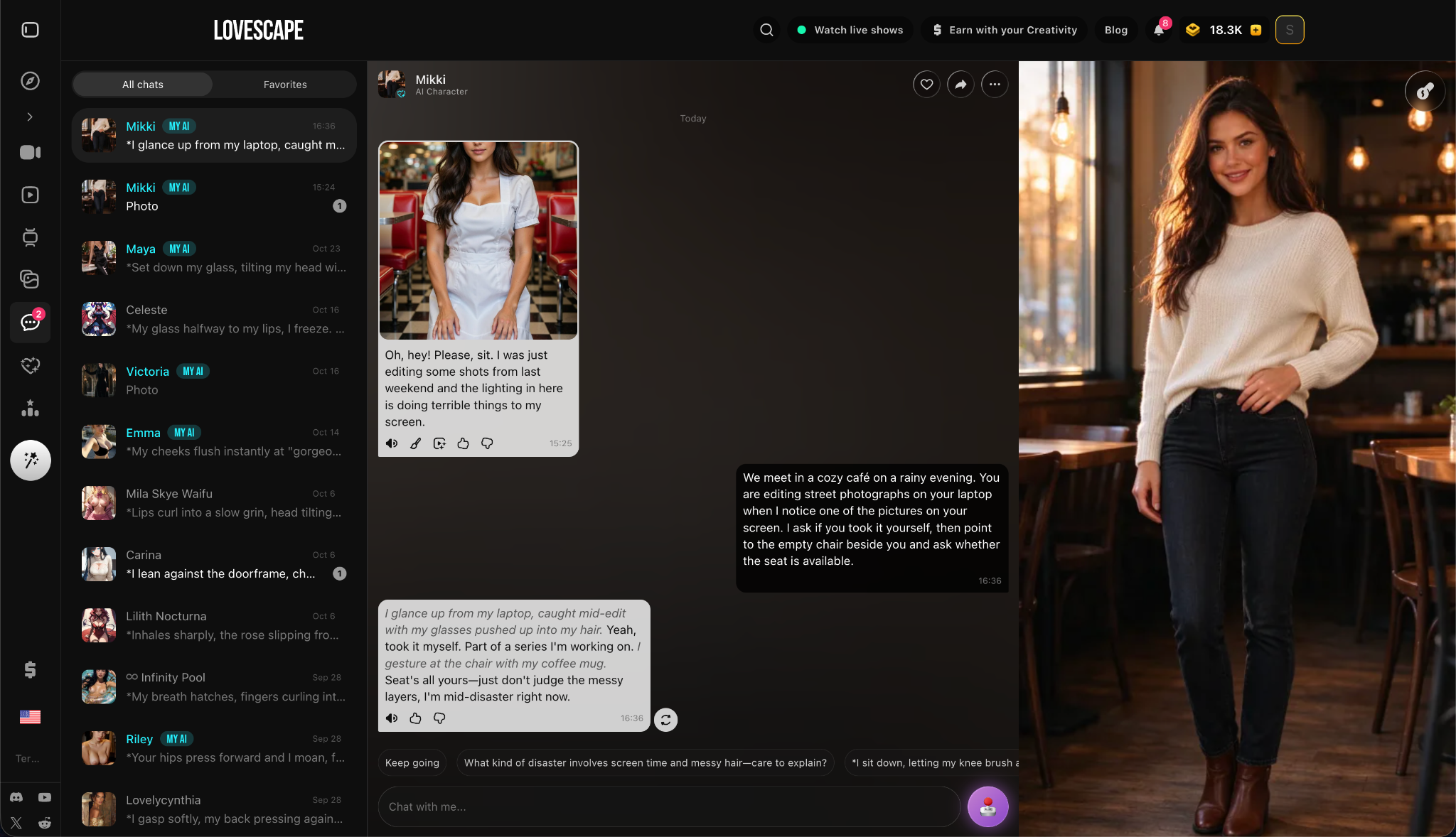Select the Keep going suggestion
Screen dimensions: 1456x837
pos(412,762)
